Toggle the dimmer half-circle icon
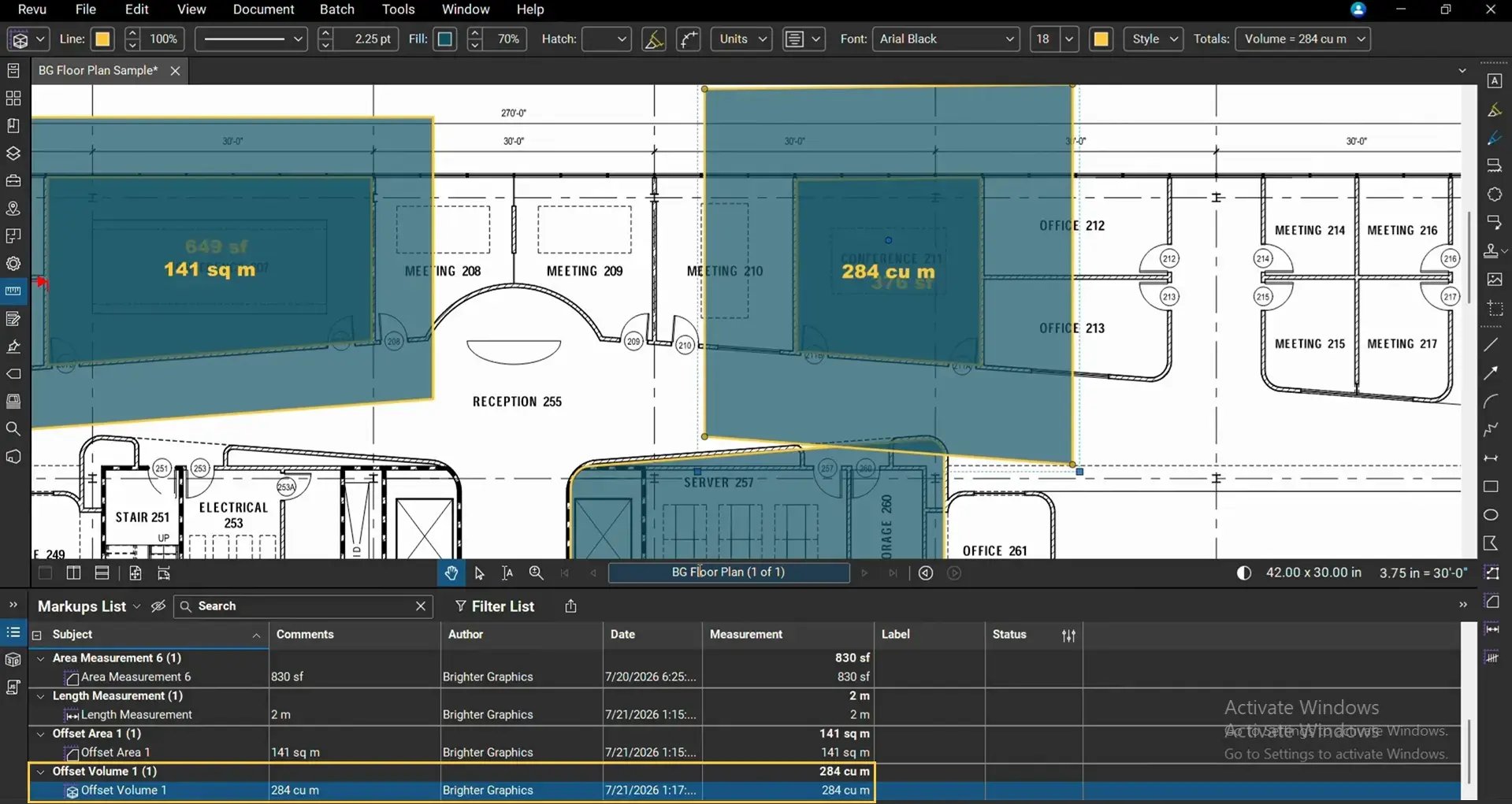 [x=1244, y=573]
